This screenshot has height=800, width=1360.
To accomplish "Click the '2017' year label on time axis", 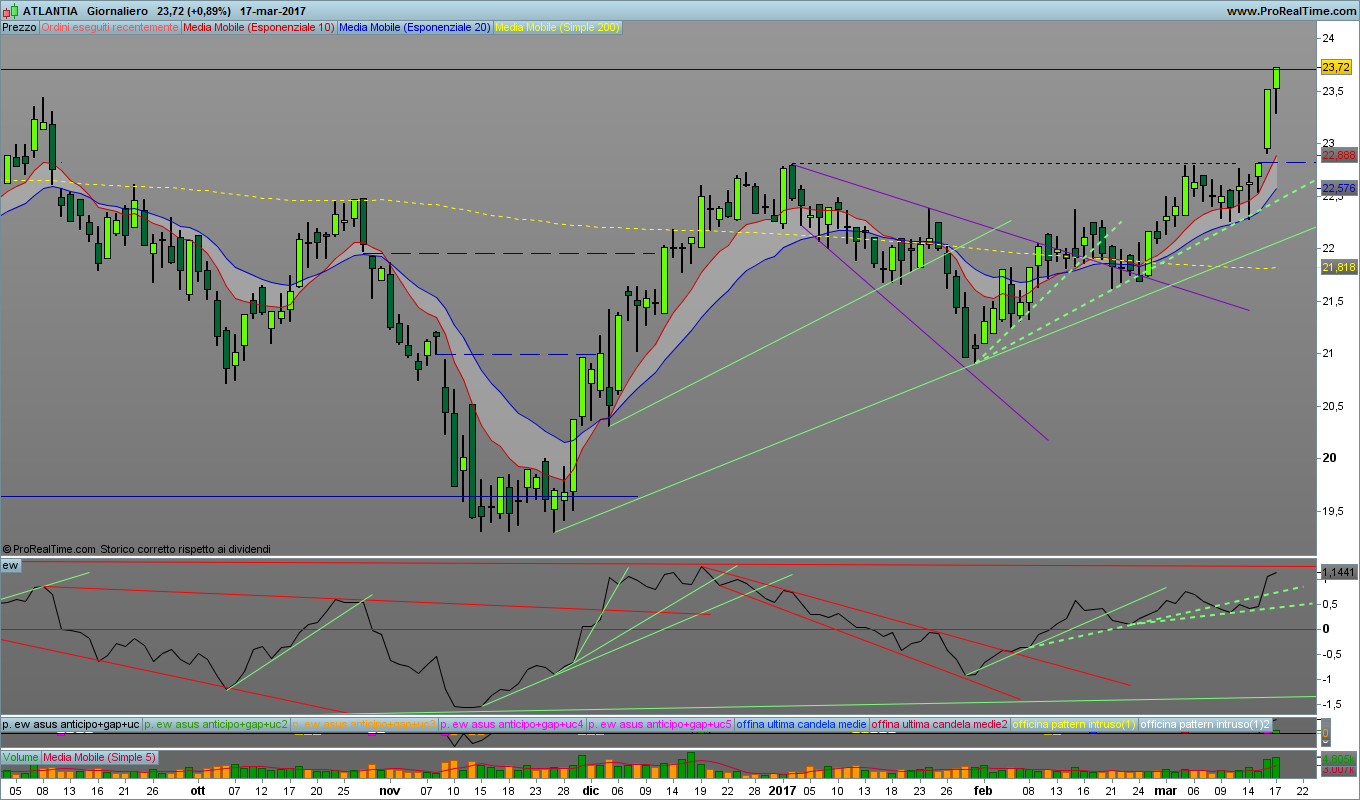I will click(781, 790).
